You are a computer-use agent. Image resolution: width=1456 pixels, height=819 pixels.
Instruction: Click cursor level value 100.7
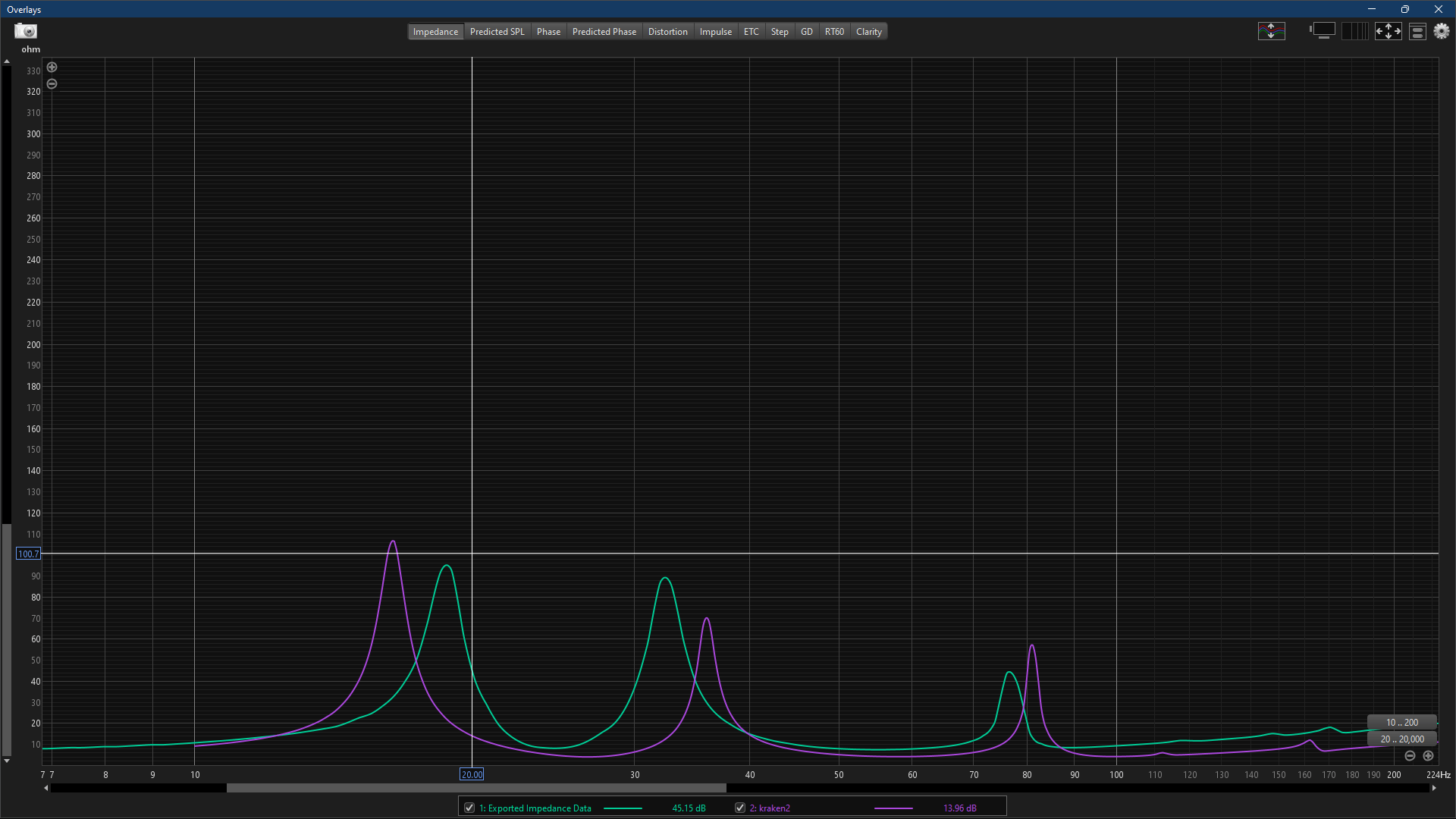[28, 554]
